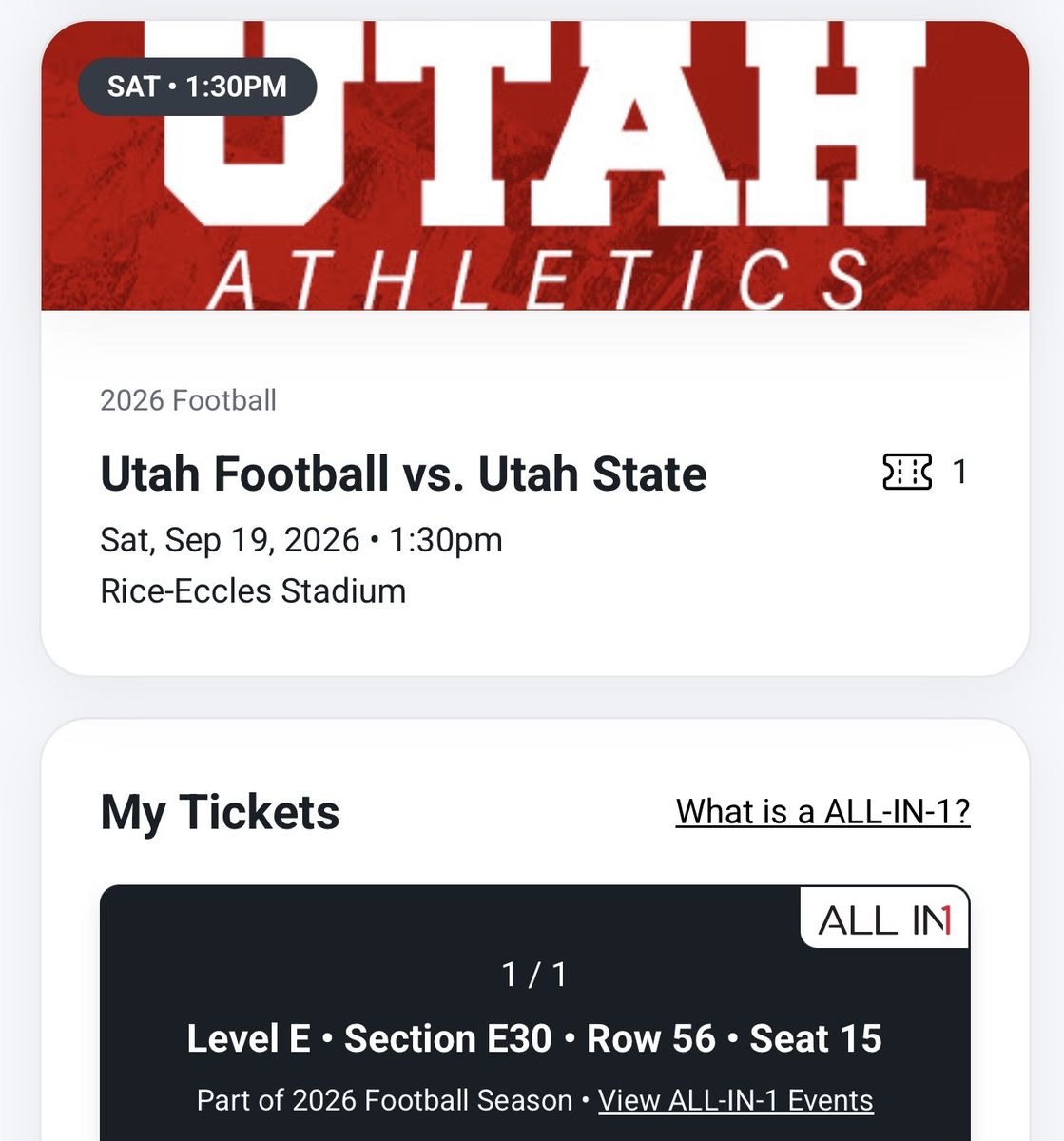Tap the My Tickets heading

click(x=220, y=812)
